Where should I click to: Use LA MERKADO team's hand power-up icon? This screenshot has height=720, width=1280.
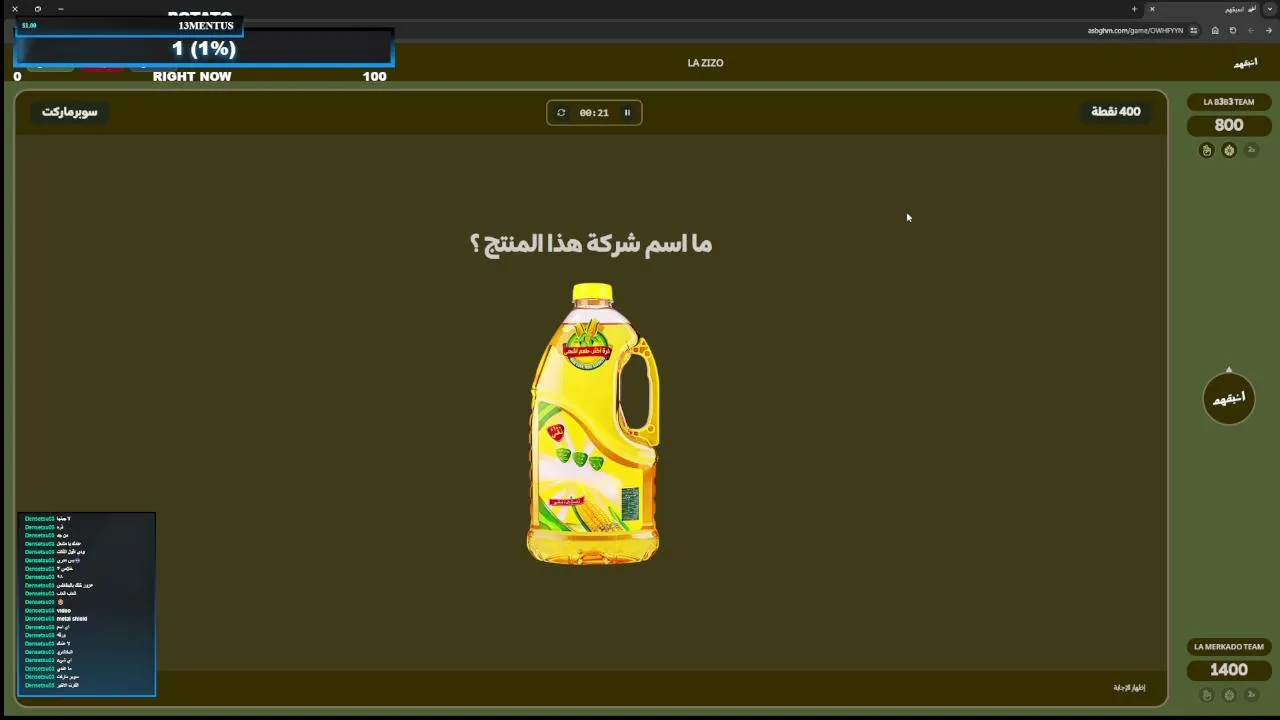point(1206,695)
